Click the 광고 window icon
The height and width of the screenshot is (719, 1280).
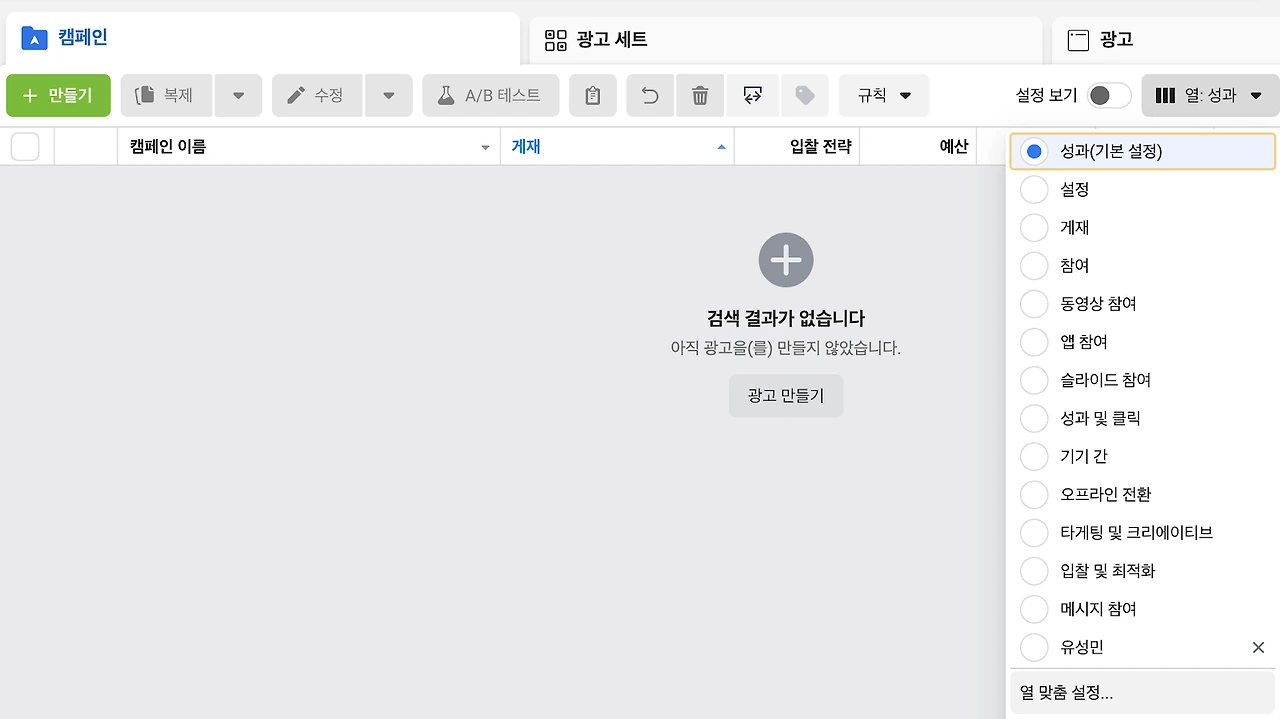tap(1078, 40)
